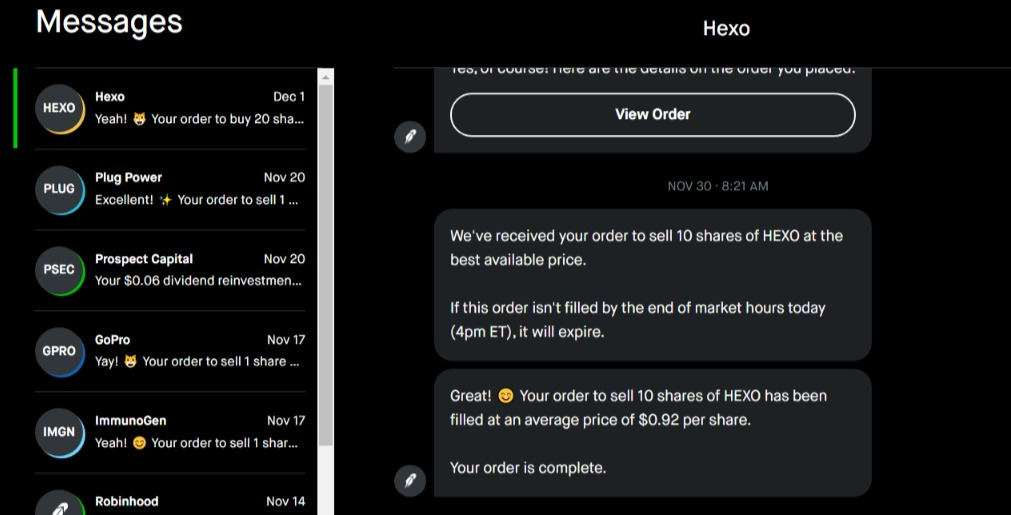The image size is (1011, 515).
Task: Click the Hexo conversation title at top
Action: click(x=726, y=28)
